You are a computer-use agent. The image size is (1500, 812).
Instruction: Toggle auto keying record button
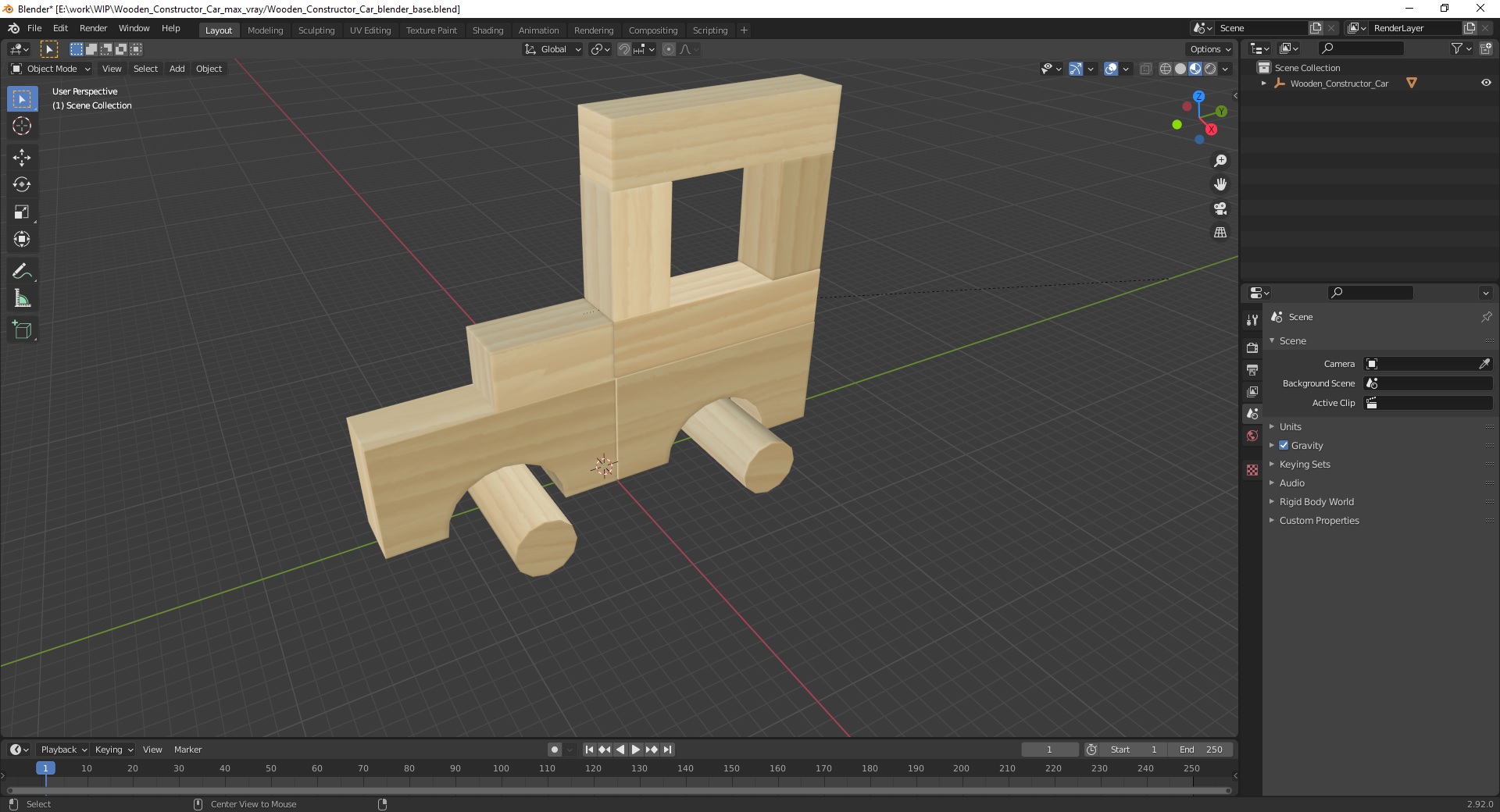[x=555, y=750]
